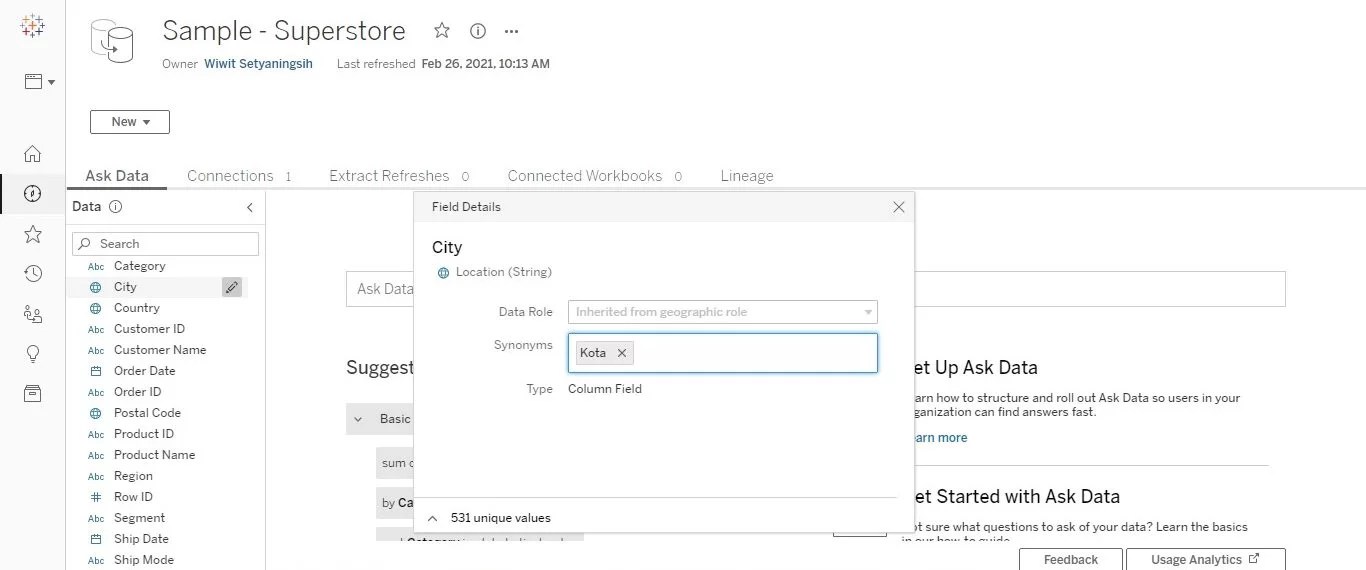Click the Tableau logo icon
This screenshot has height=570, width=1366.
point(32,26)
